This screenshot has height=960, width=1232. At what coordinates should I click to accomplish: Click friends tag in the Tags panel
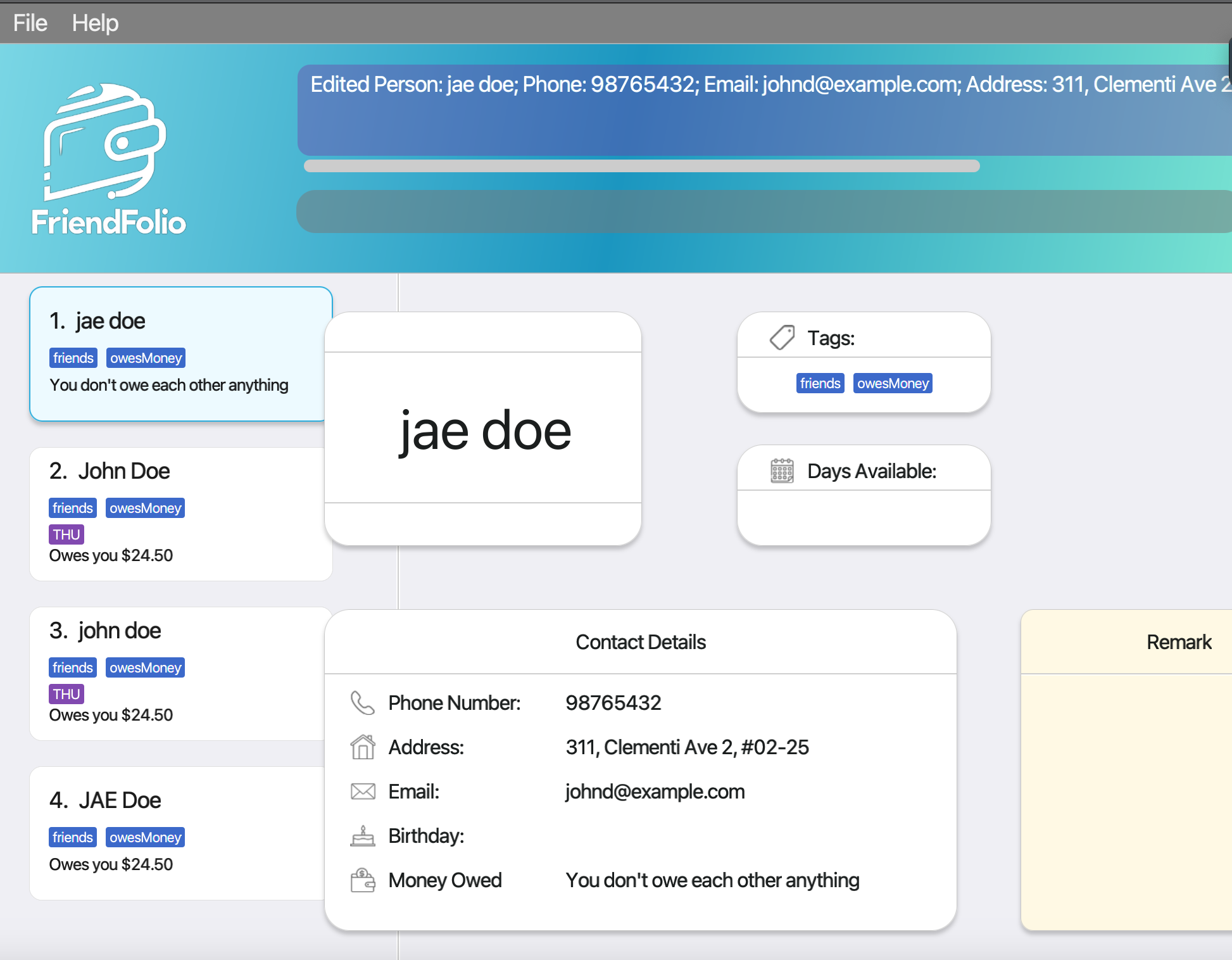820,383
